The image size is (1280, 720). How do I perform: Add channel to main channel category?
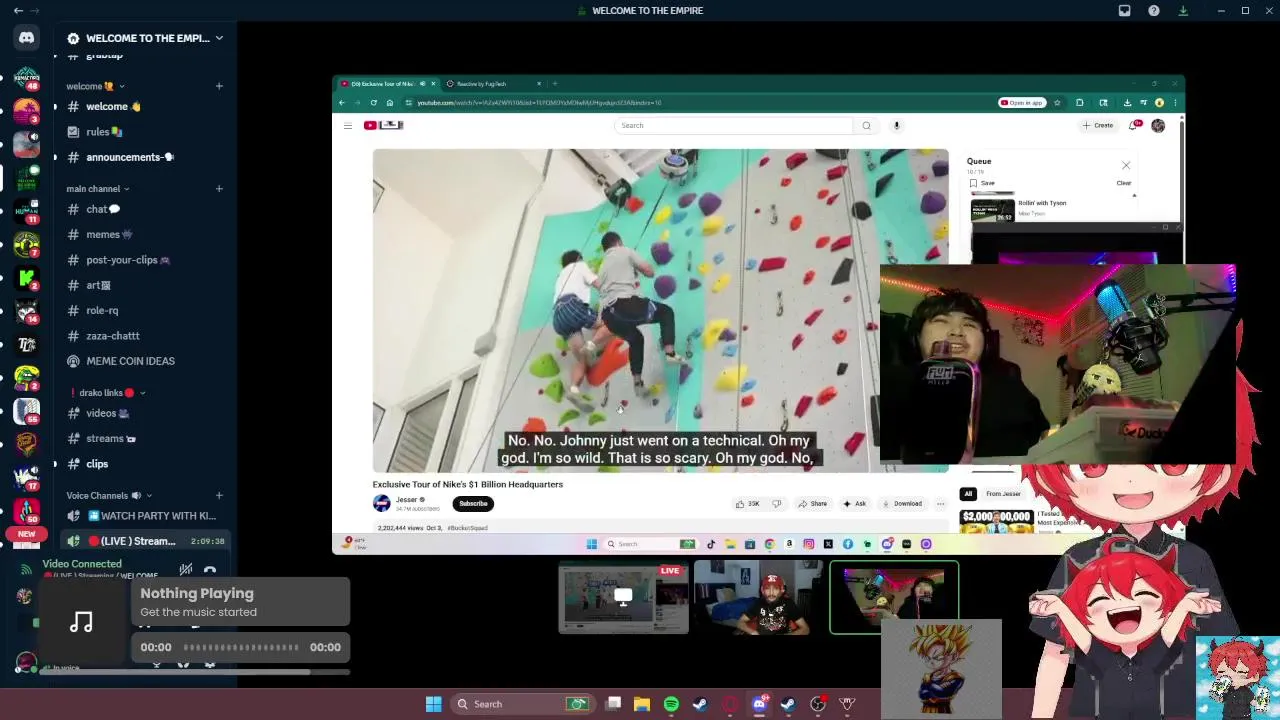coord(219,188)
